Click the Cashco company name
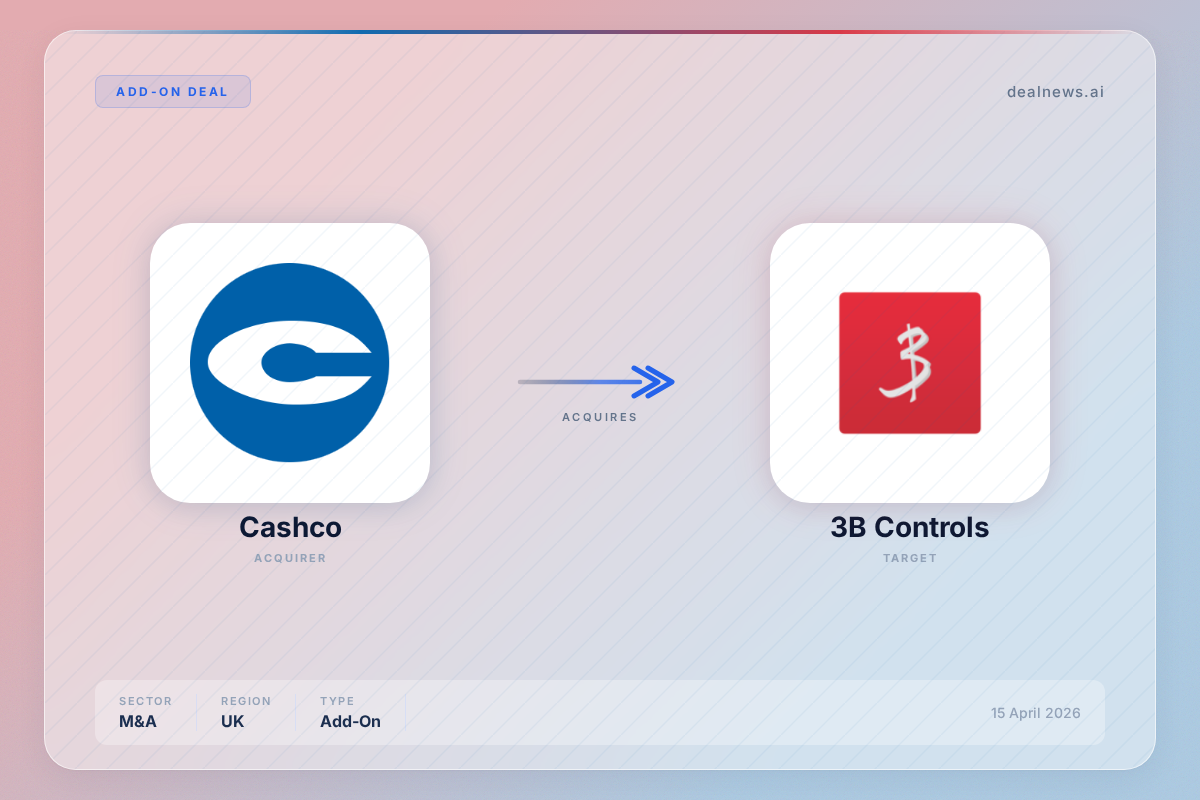Image resolution: width=1200 pixels, height=800 pixels. [290, 527]
